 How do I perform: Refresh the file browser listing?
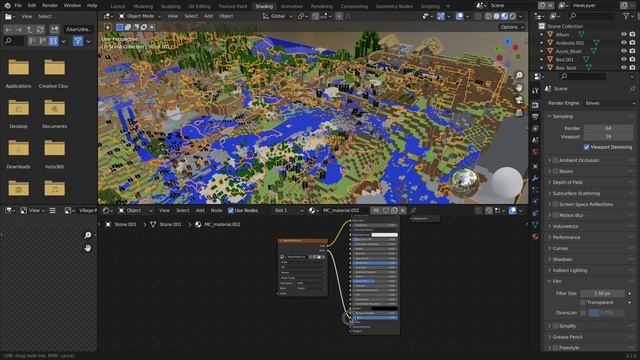(x=40, y=30)
